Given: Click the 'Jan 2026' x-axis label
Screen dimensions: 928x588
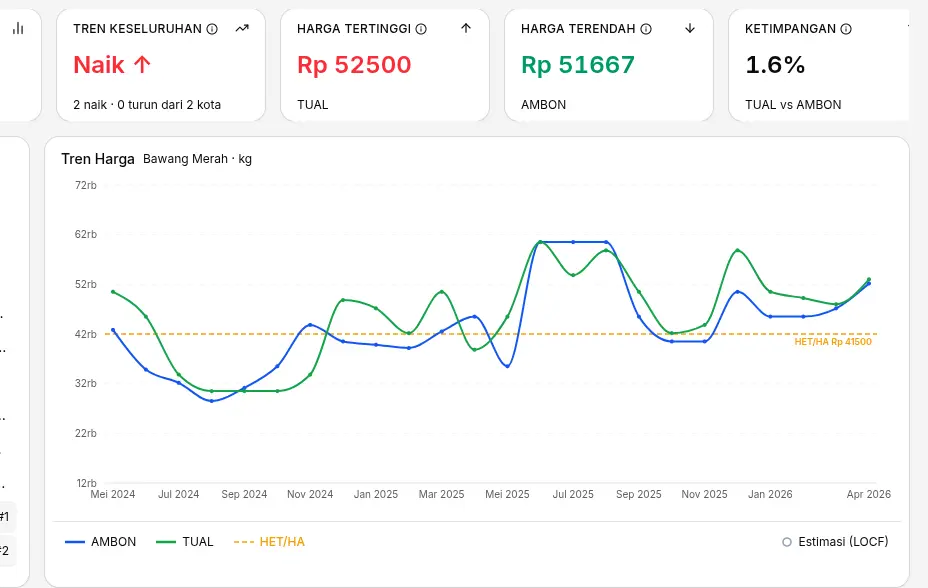Looking at the screenshot, I should coord(770,495).
